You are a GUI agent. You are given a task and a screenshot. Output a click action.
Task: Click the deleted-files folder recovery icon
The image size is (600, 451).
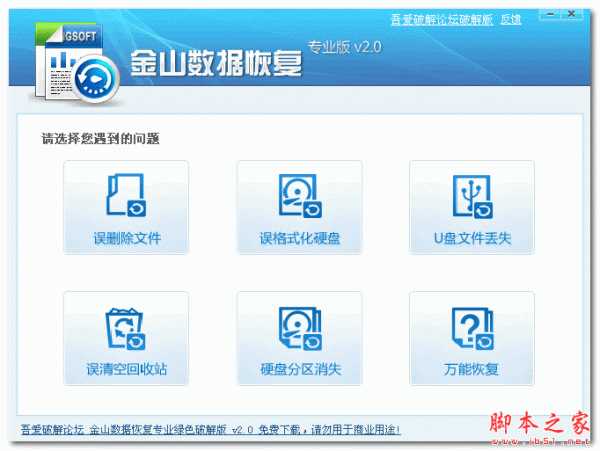tap(126, 195)
